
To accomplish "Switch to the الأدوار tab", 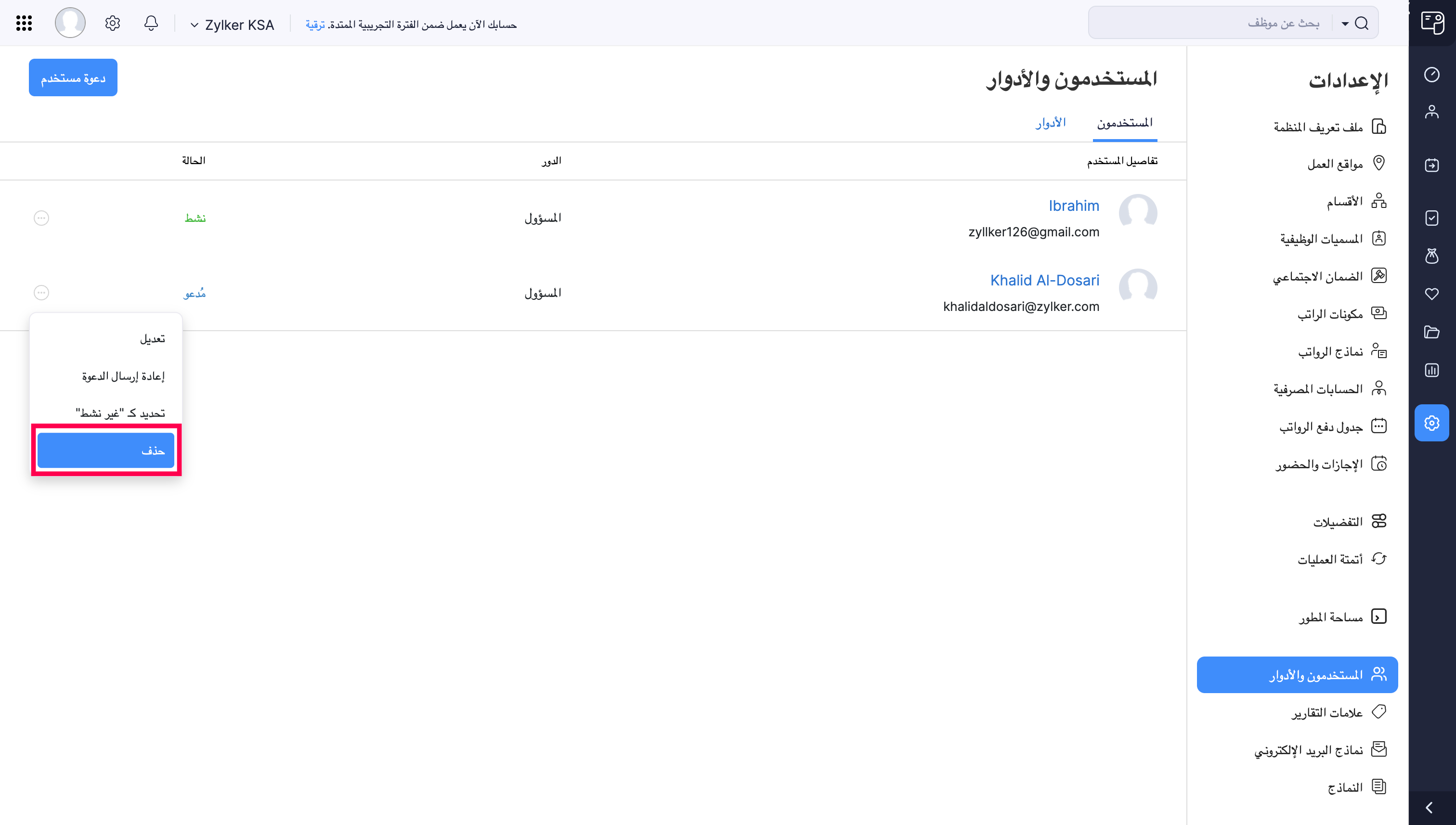I will 1052,122.
